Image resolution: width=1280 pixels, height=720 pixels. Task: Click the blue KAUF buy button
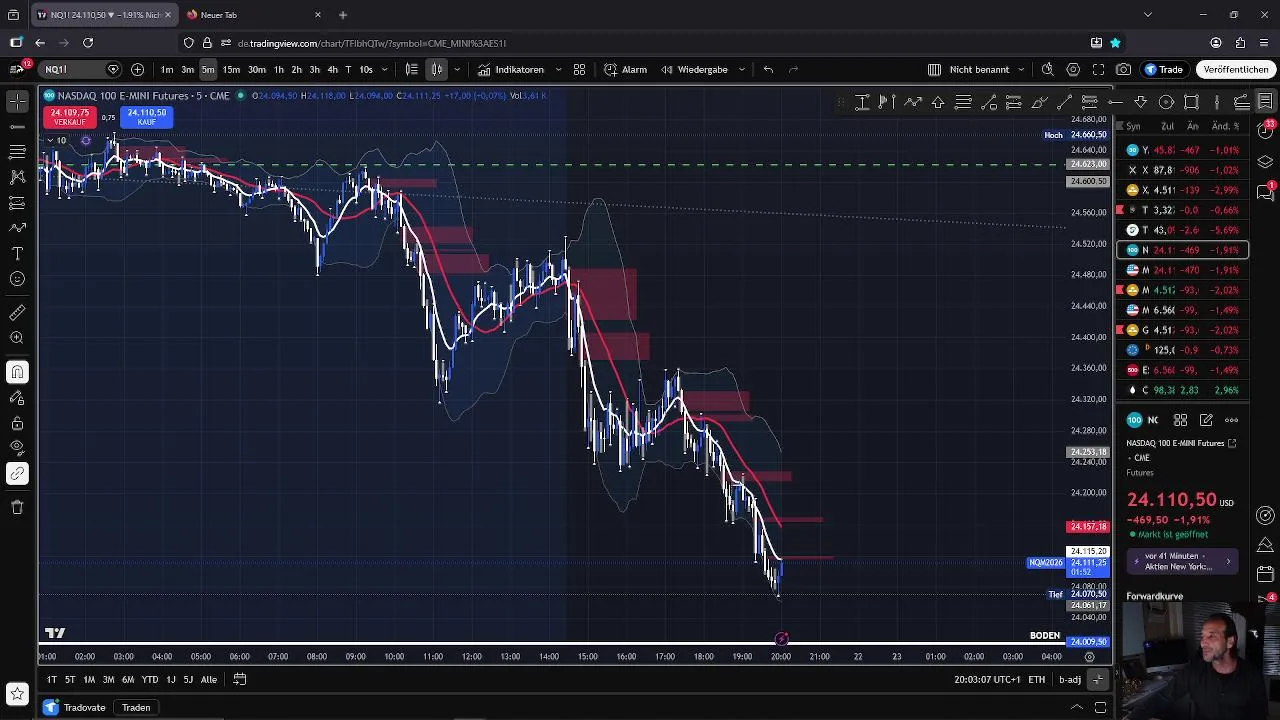(x=147, y=117)
